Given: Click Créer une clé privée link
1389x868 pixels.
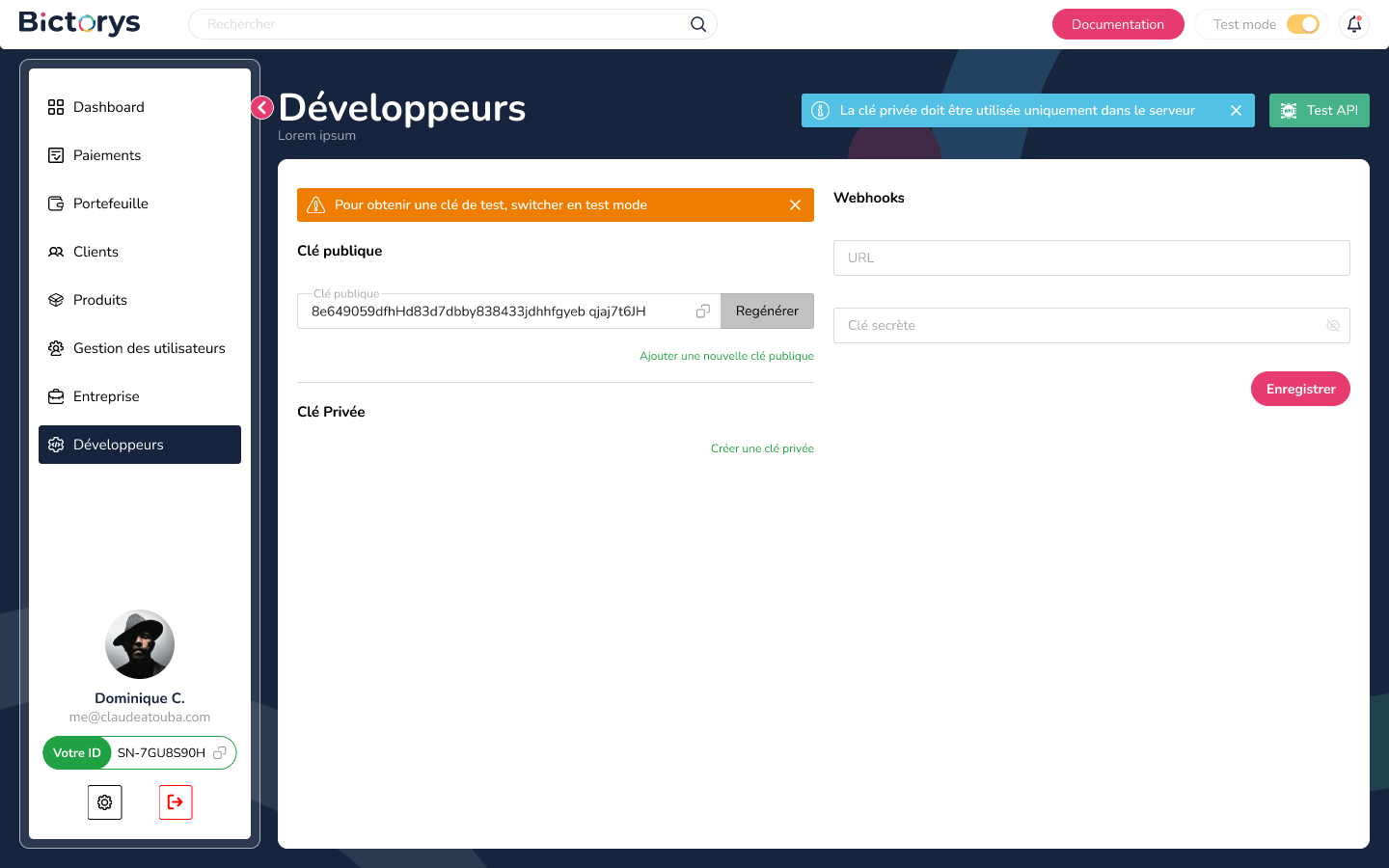Looking at the screenshot, I should [762, 448].
